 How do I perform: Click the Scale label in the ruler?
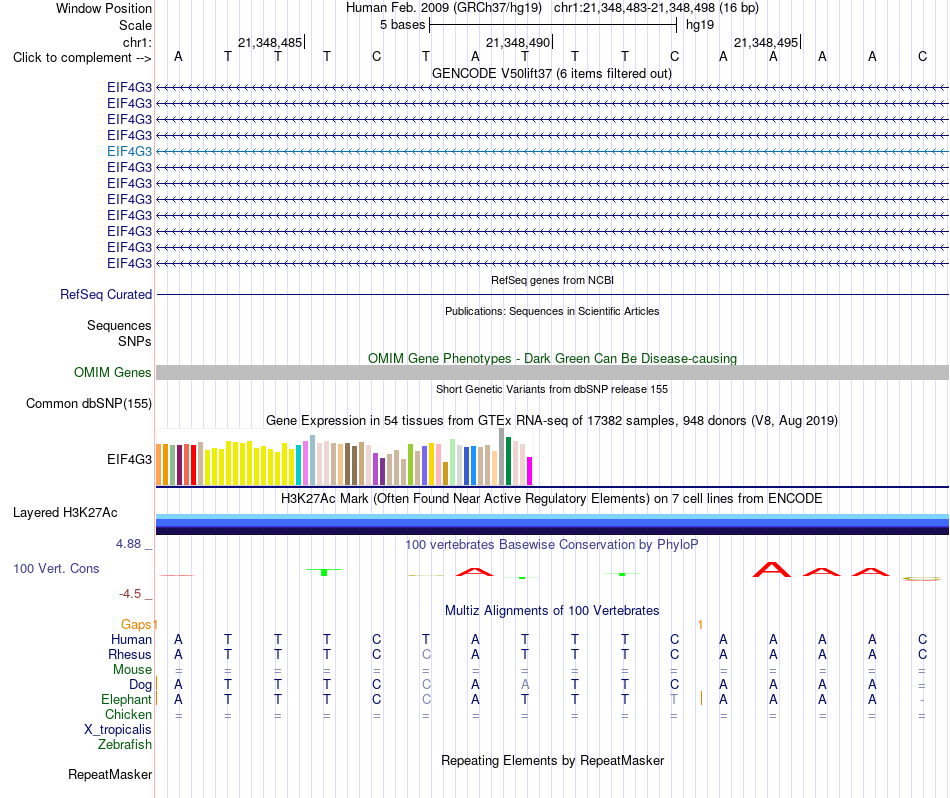pyautogui.click(x=135, y=25)
